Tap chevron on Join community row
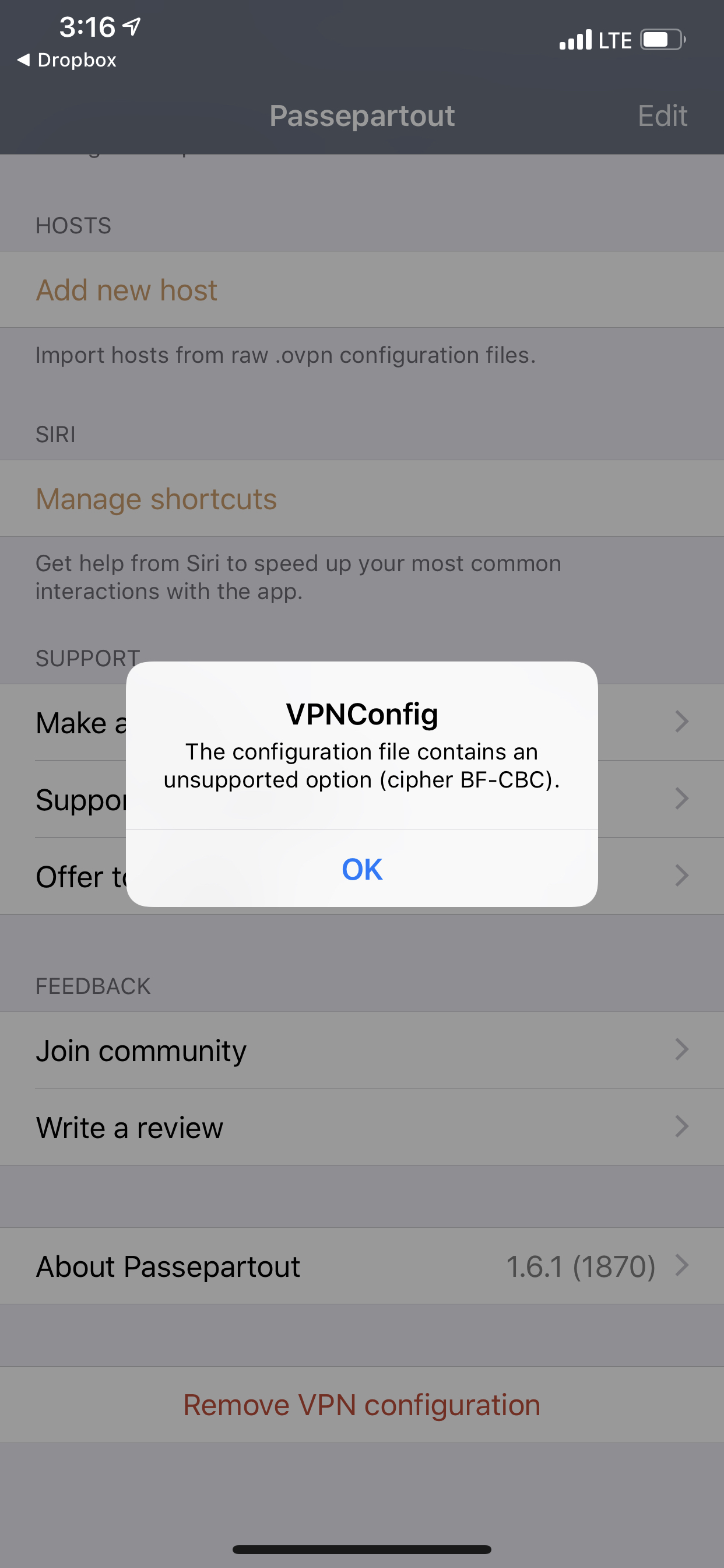The height and width of the screenshot is (1568, 724). (x=682, y=1049)
